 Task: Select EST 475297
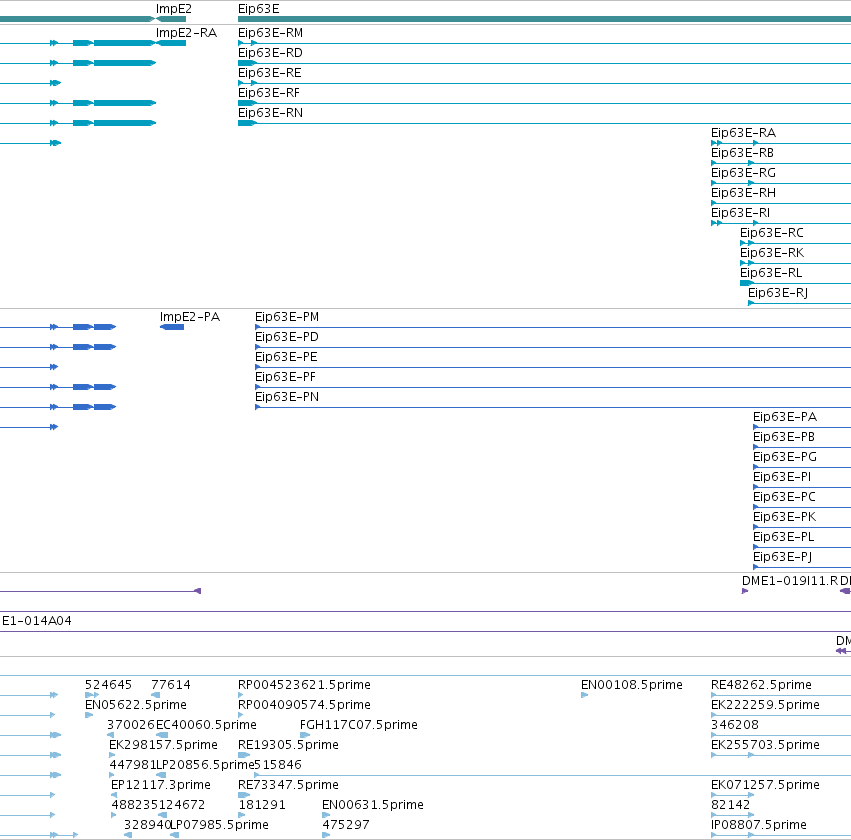click(346, 826)
